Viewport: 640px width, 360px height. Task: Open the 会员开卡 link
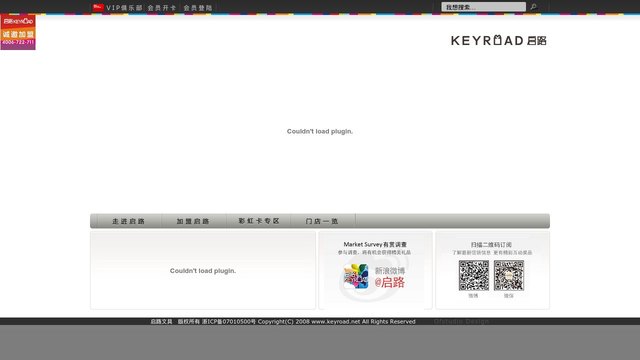pos(162,8)
